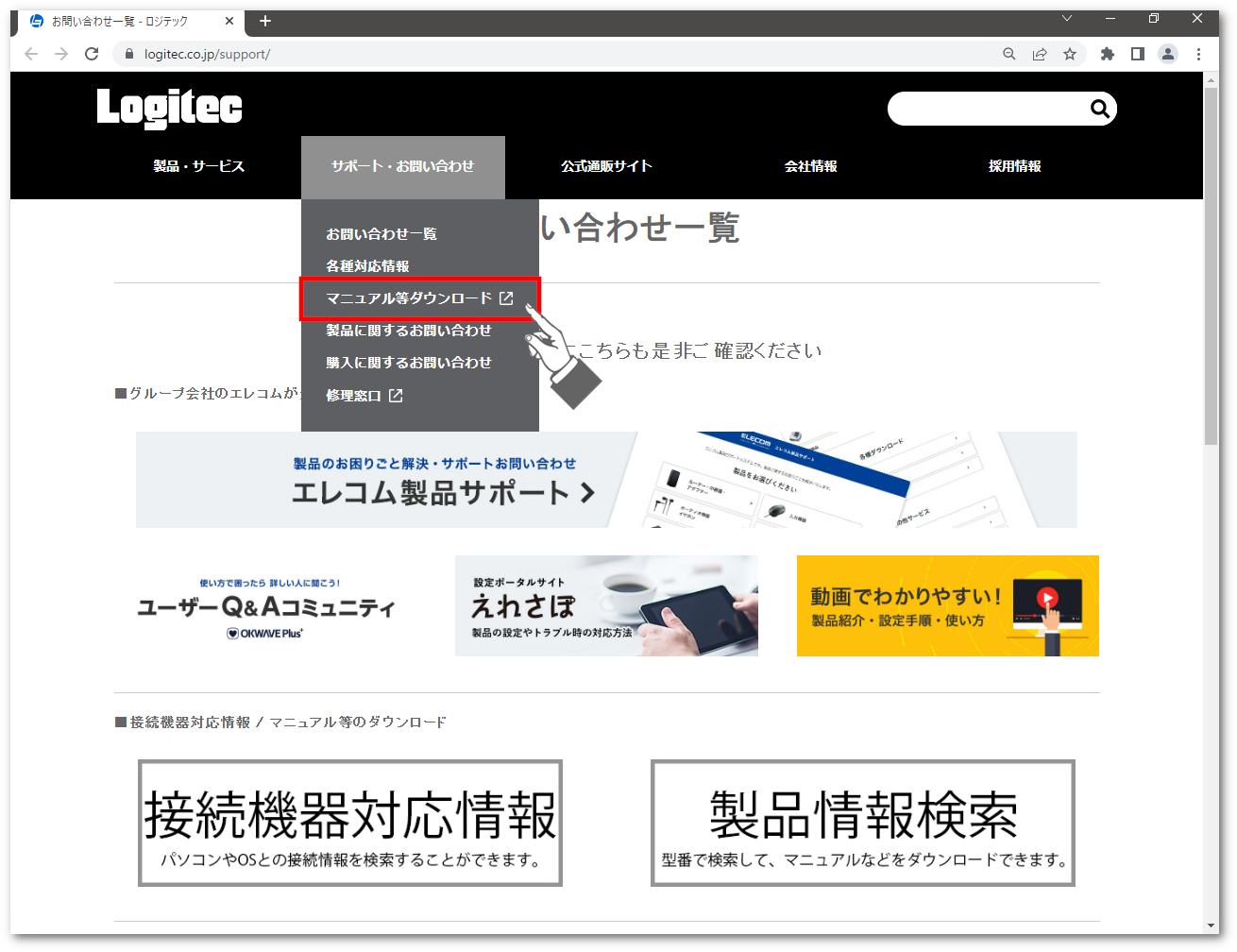Click the scrollbar up arrow
Viewport: 1237px width, 952px height.
tap(1212, 80)
